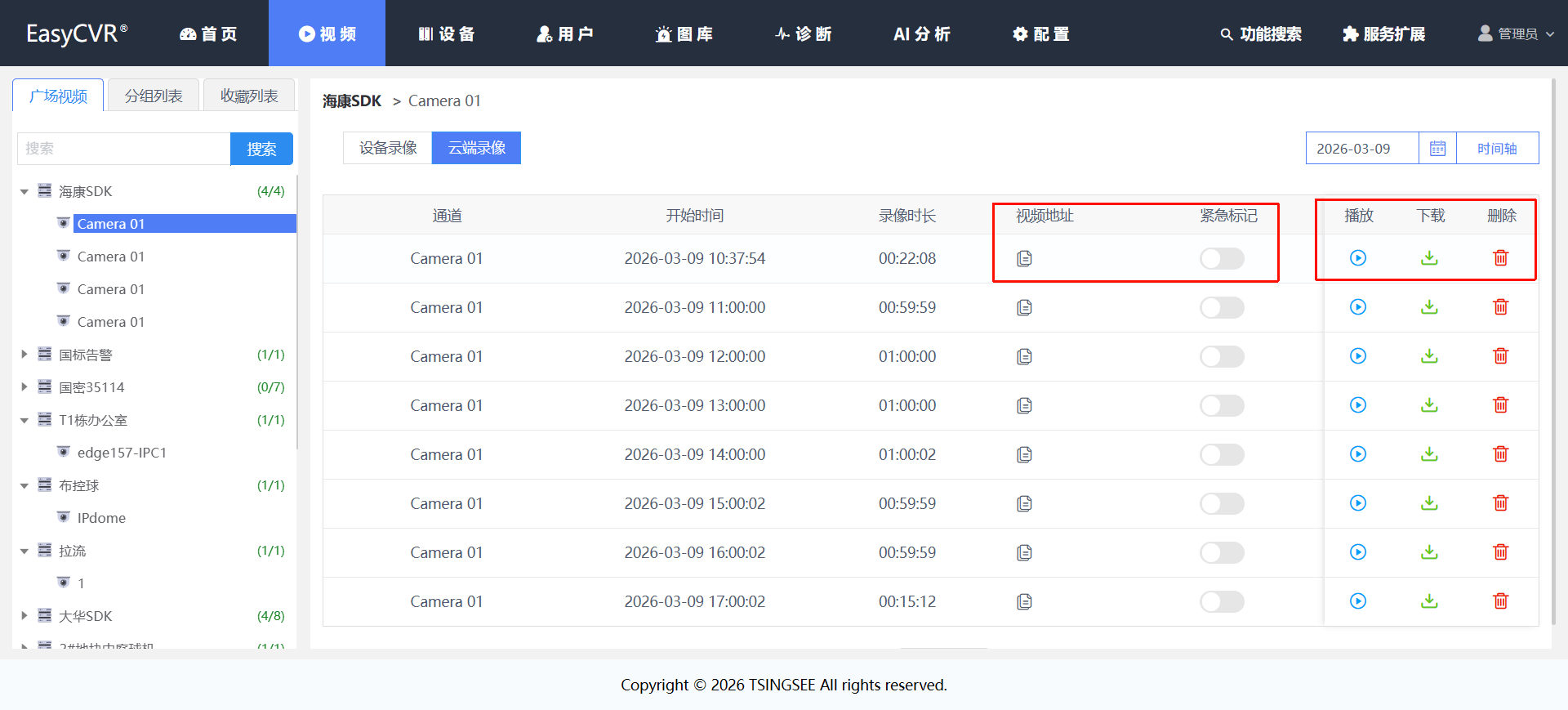Viewport: 1568px width, 710px height.
Task: Turn on emergency mark for 17:00:02 recording
Action: pyautogui.click(x=1221, y=601)
